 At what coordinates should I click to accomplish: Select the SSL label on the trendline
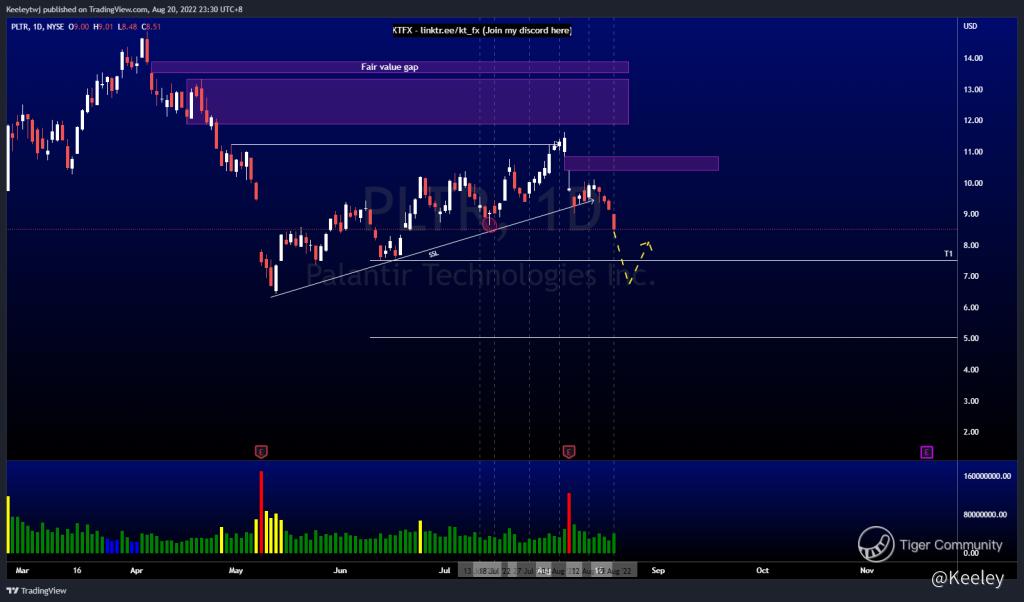click(434, 253)
